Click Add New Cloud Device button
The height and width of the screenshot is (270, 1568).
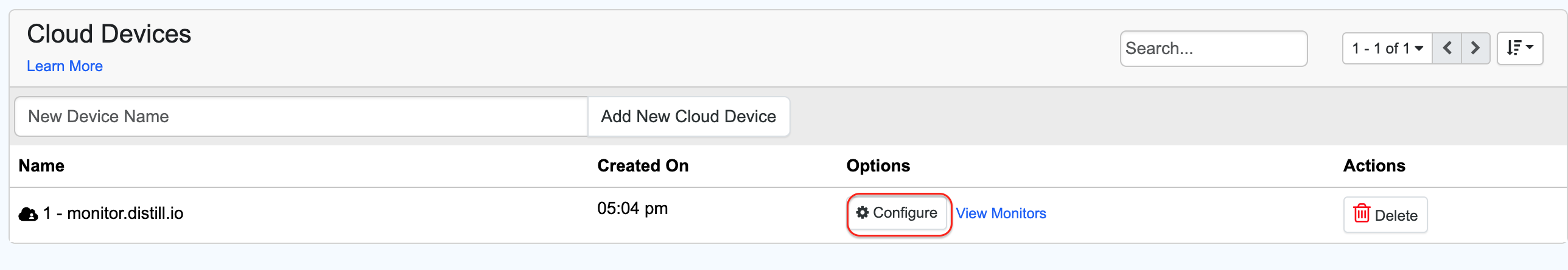click(688, 116)
